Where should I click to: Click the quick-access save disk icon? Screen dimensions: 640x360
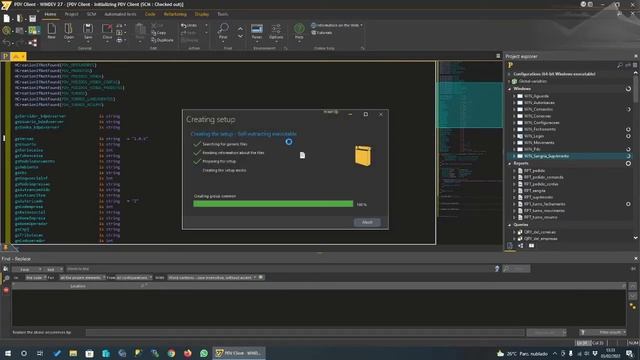click(x=33, y=18)
